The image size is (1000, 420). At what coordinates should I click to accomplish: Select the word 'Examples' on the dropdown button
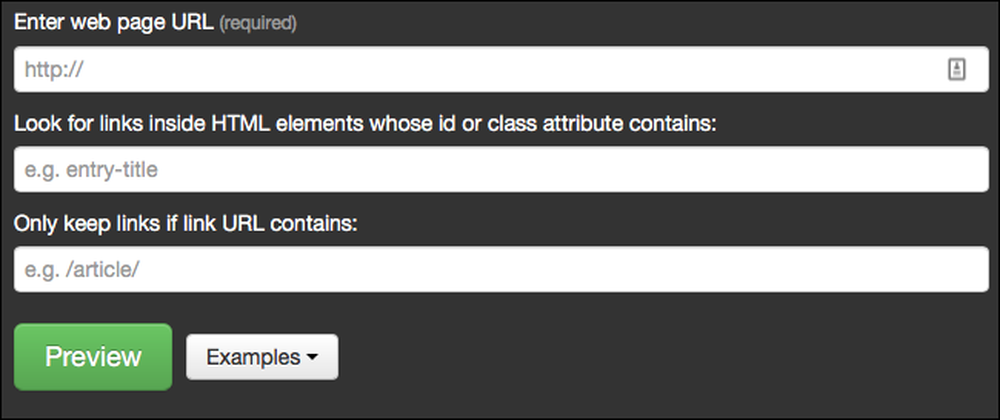pos(253,357)
